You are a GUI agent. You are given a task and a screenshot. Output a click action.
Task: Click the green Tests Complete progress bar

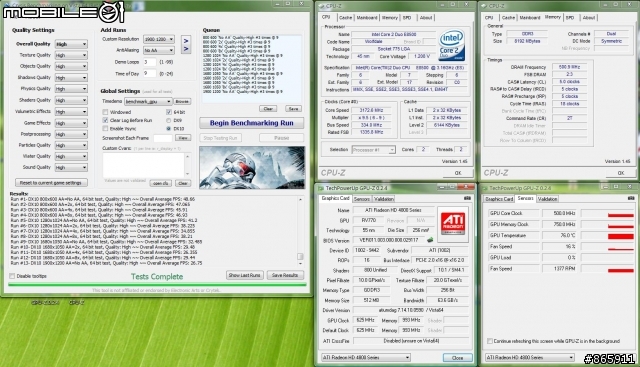point(157,285)
